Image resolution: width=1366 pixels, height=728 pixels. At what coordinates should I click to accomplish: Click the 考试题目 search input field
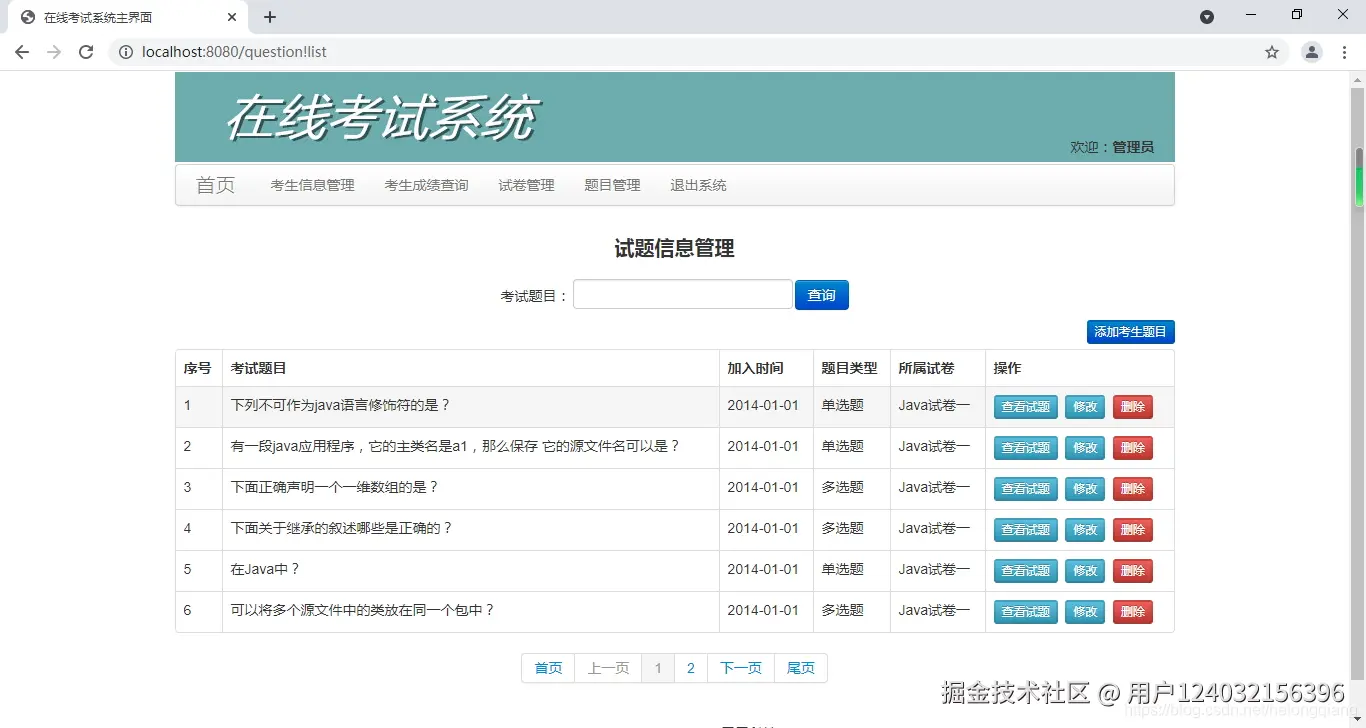[x=683, y=295]
